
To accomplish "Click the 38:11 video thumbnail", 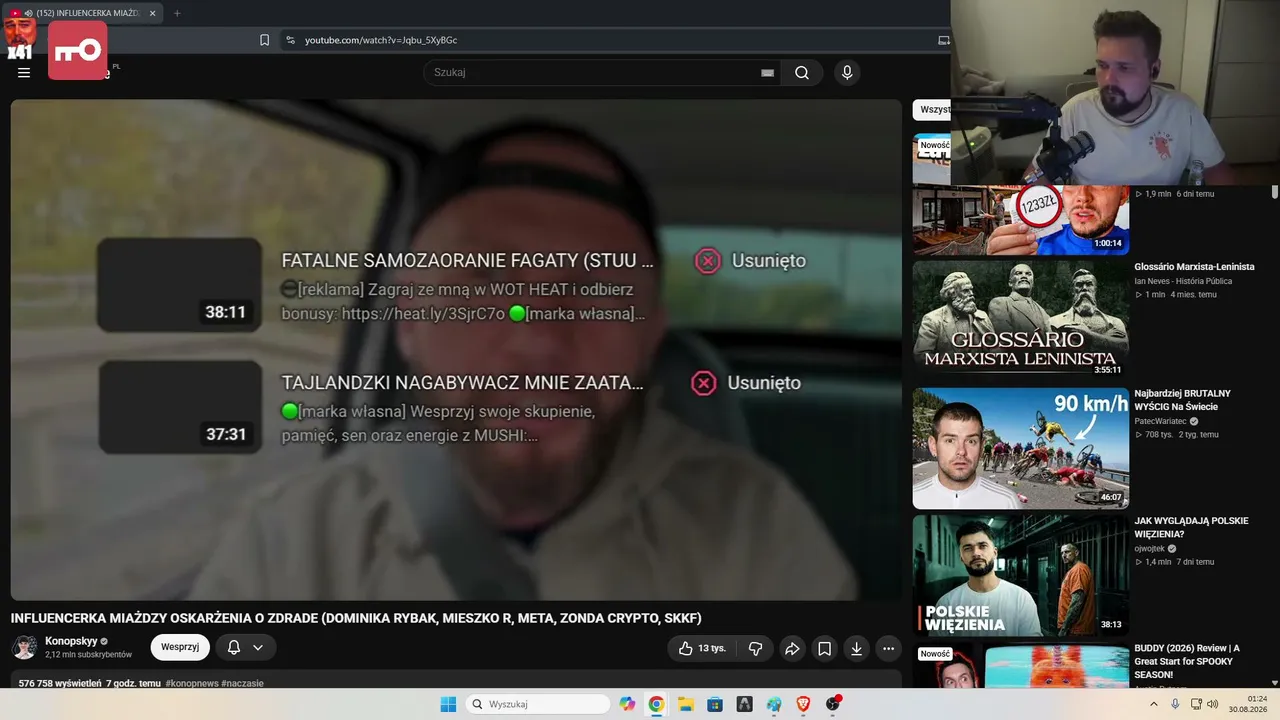I will [x=179, y=285].
